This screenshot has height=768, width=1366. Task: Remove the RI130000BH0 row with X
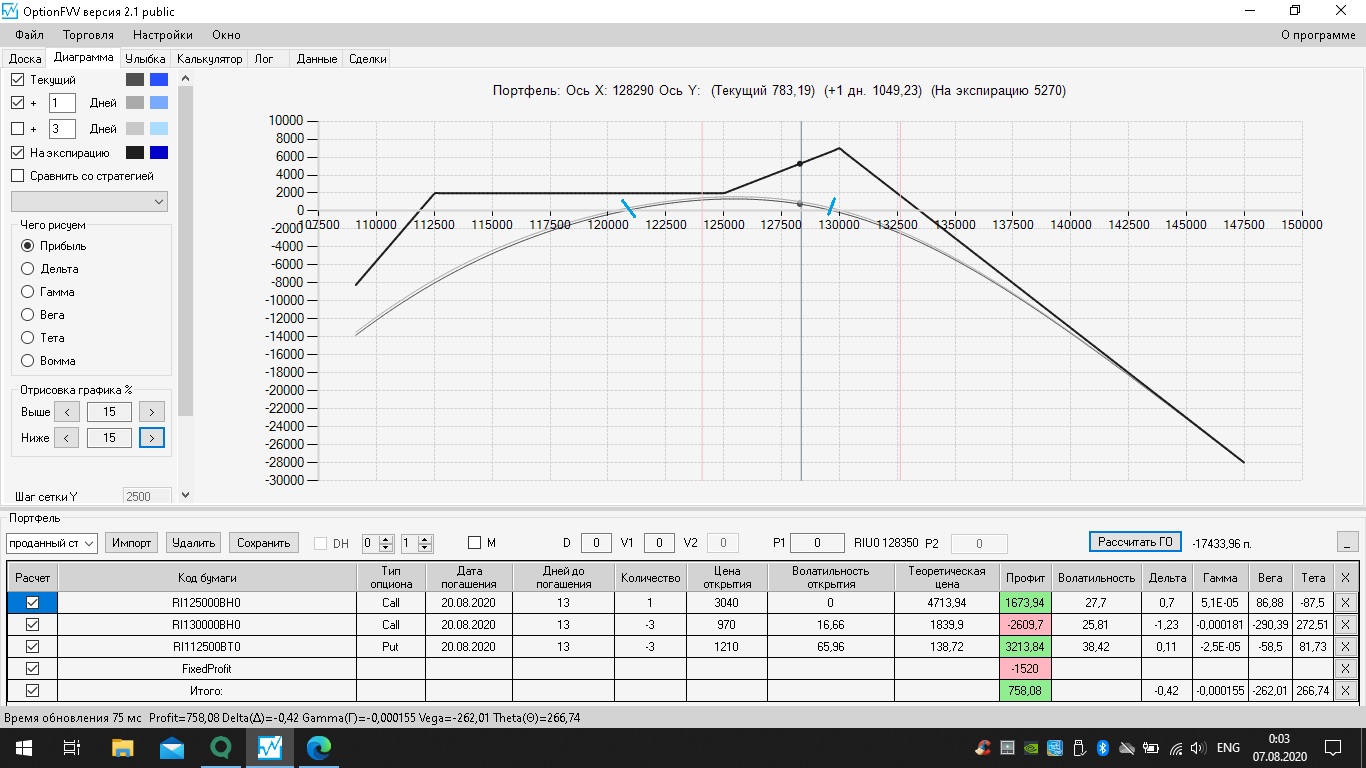pos(1345,624)
